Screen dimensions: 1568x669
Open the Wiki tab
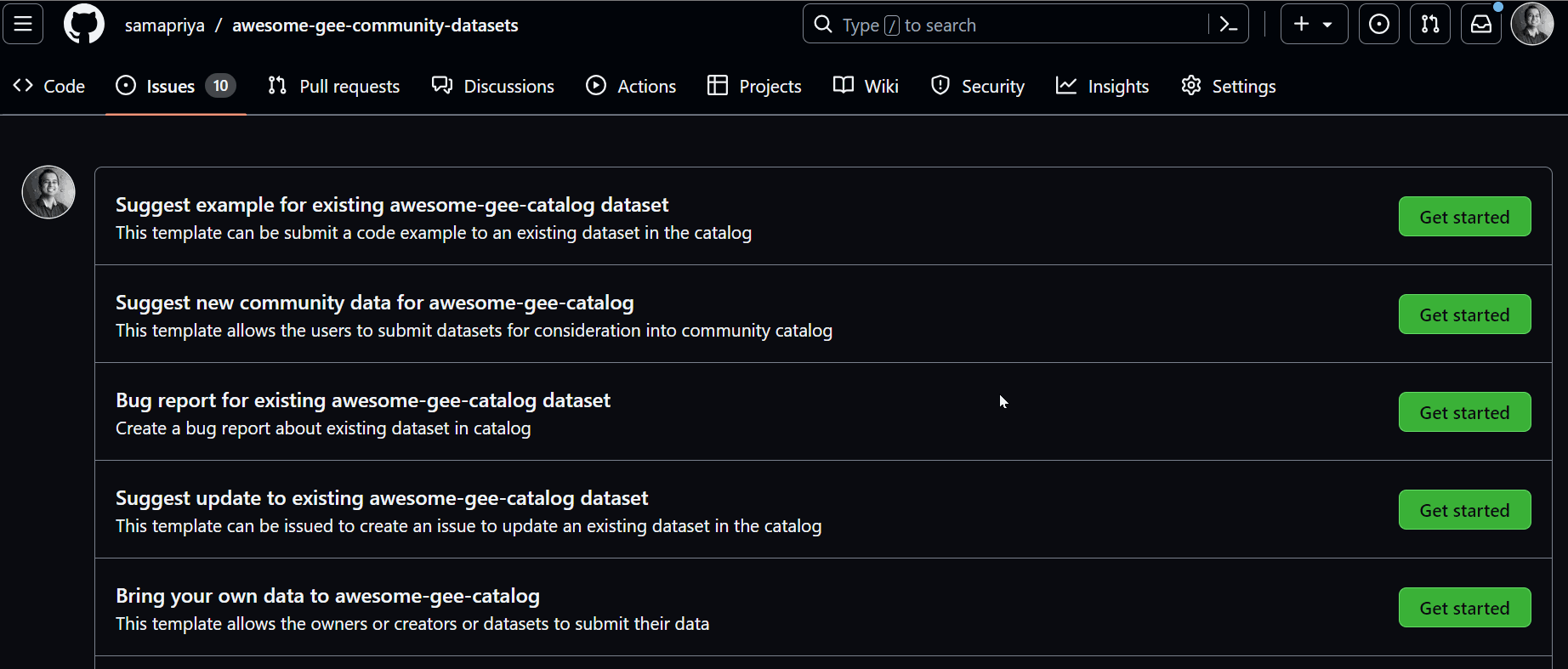[866, 86]
